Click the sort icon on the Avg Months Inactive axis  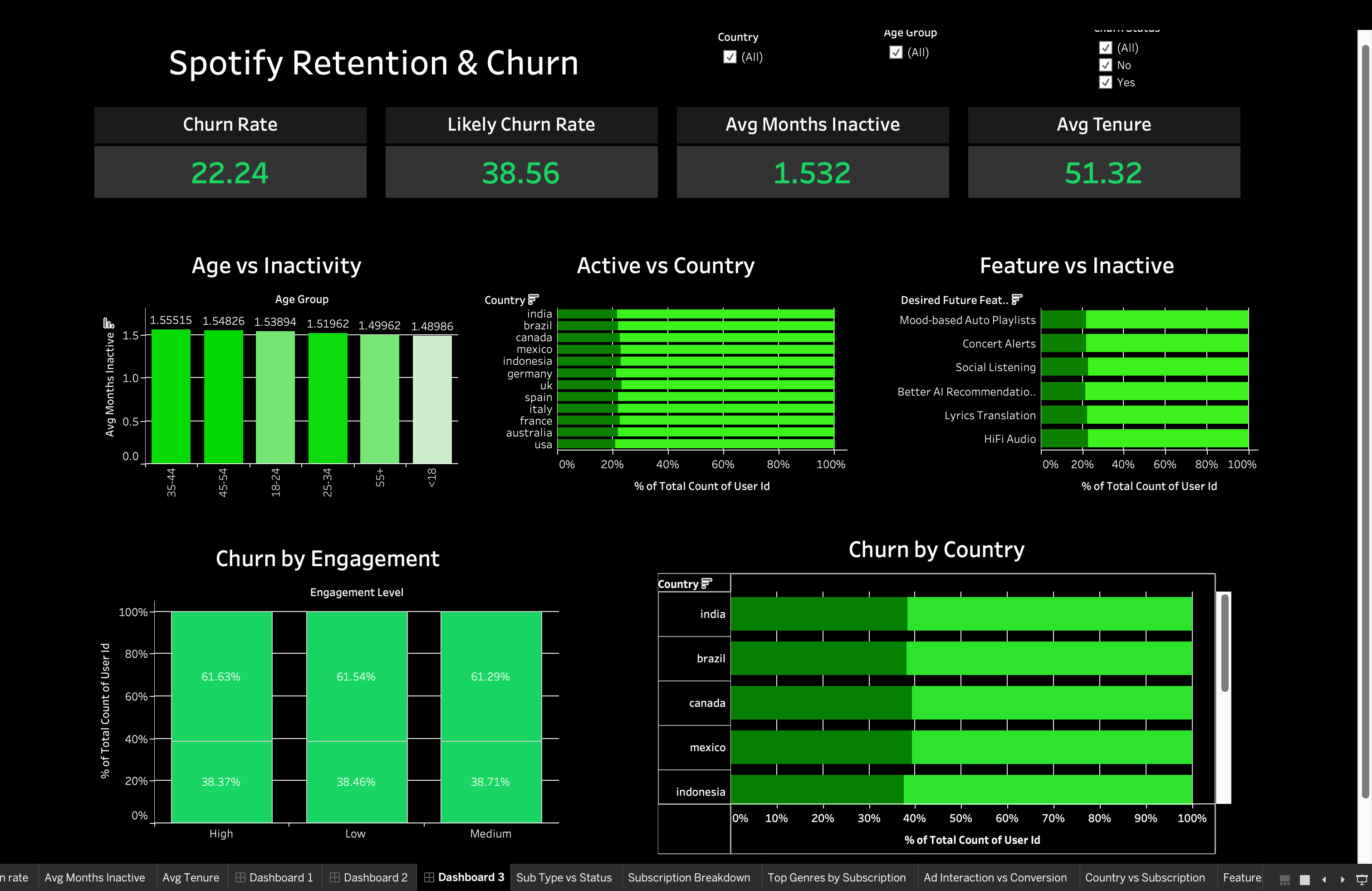108,323
